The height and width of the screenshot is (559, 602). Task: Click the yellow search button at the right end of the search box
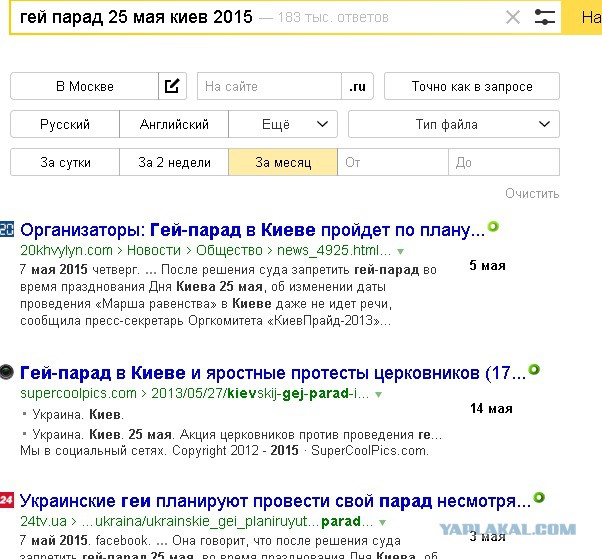point(582,17)
